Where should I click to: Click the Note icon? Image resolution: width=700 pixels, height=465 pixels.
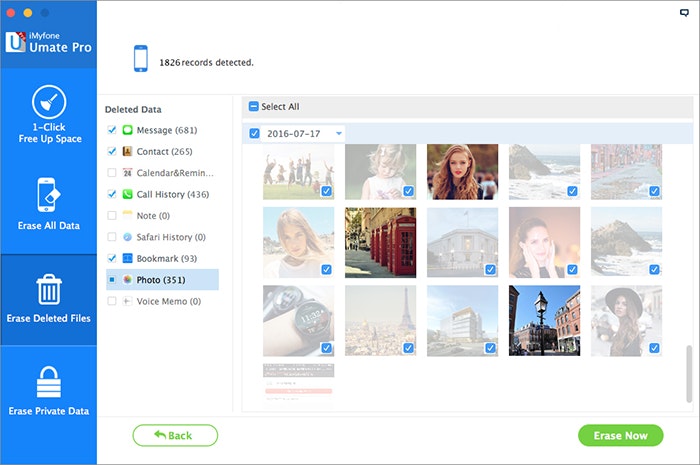coord(127,216)
